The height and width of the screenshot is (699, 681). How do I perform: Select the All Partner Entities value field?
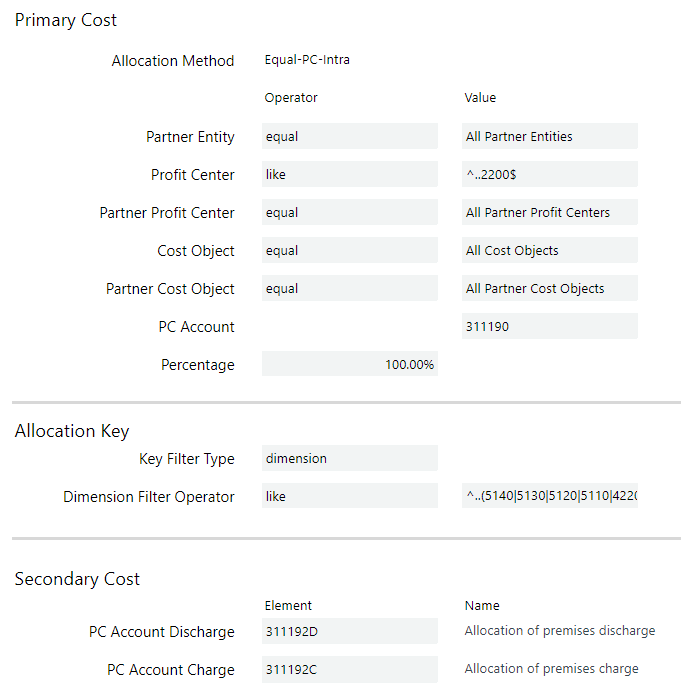tap(549, 137)
